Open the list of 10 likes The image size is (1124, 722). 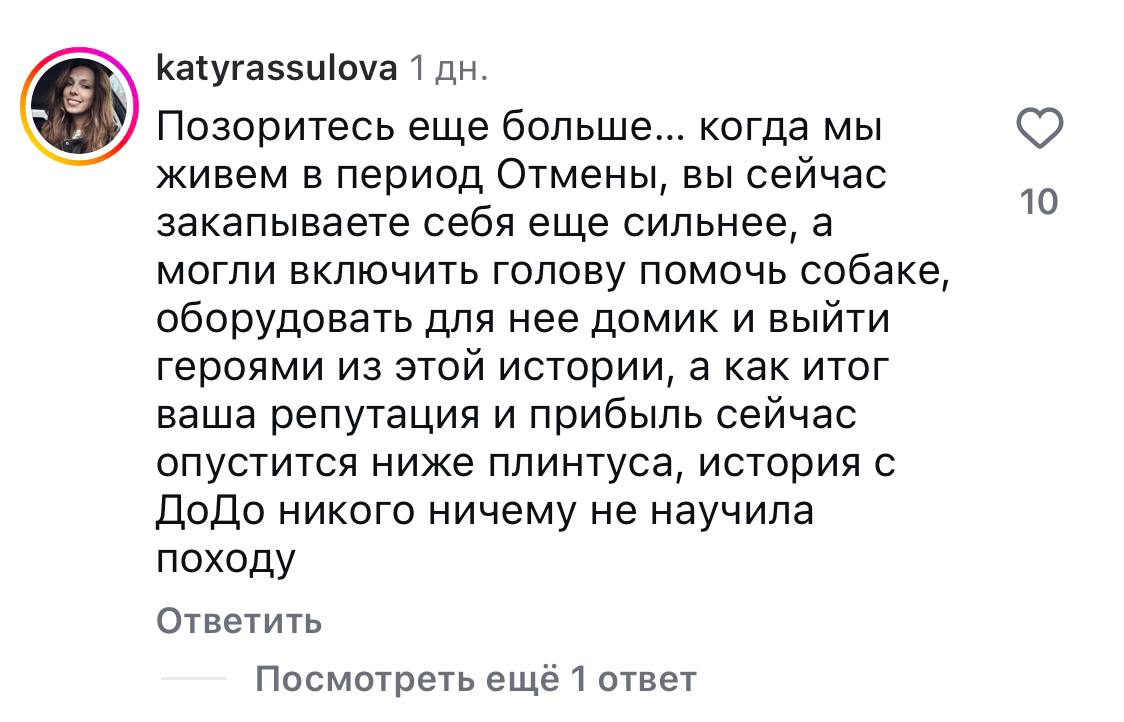1040,202
